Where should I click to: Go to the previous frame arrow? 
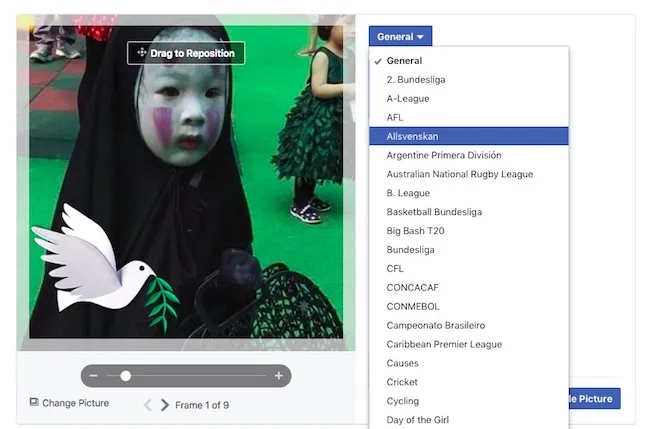click(148, 405)
